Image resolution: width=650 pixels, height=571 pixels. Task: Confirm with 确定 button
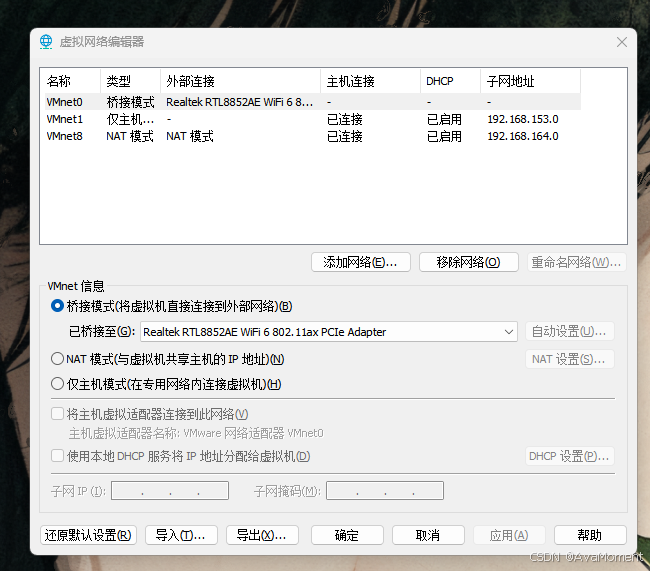[347, 535]
